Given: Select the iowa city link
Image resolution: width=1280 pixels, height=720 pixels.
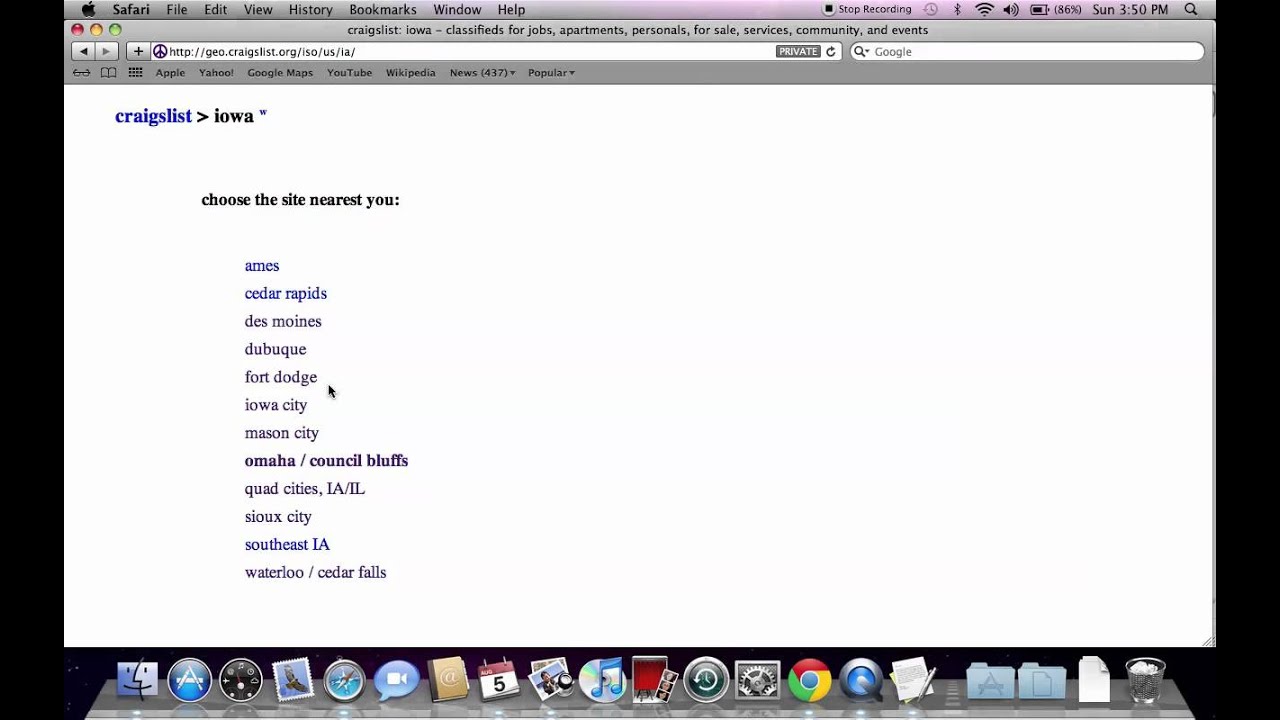Looking at the screenshot, I should pos(276,406).
